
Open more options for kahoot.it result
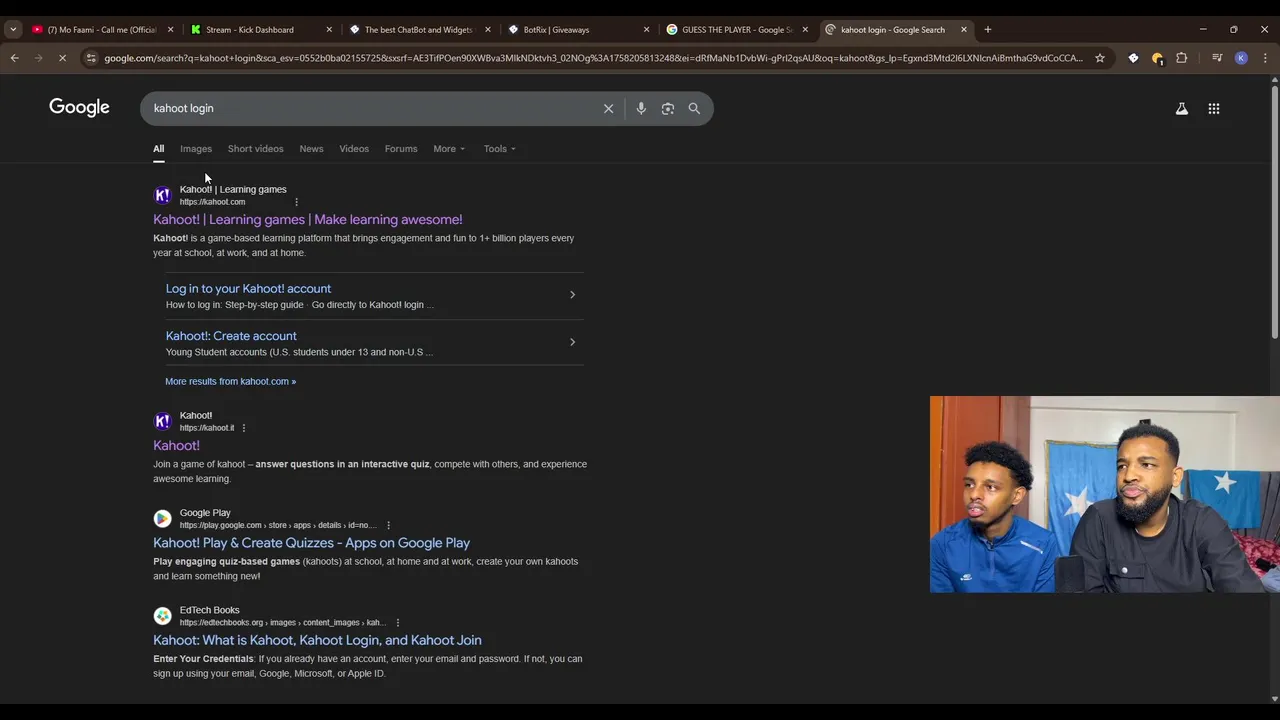243,428
